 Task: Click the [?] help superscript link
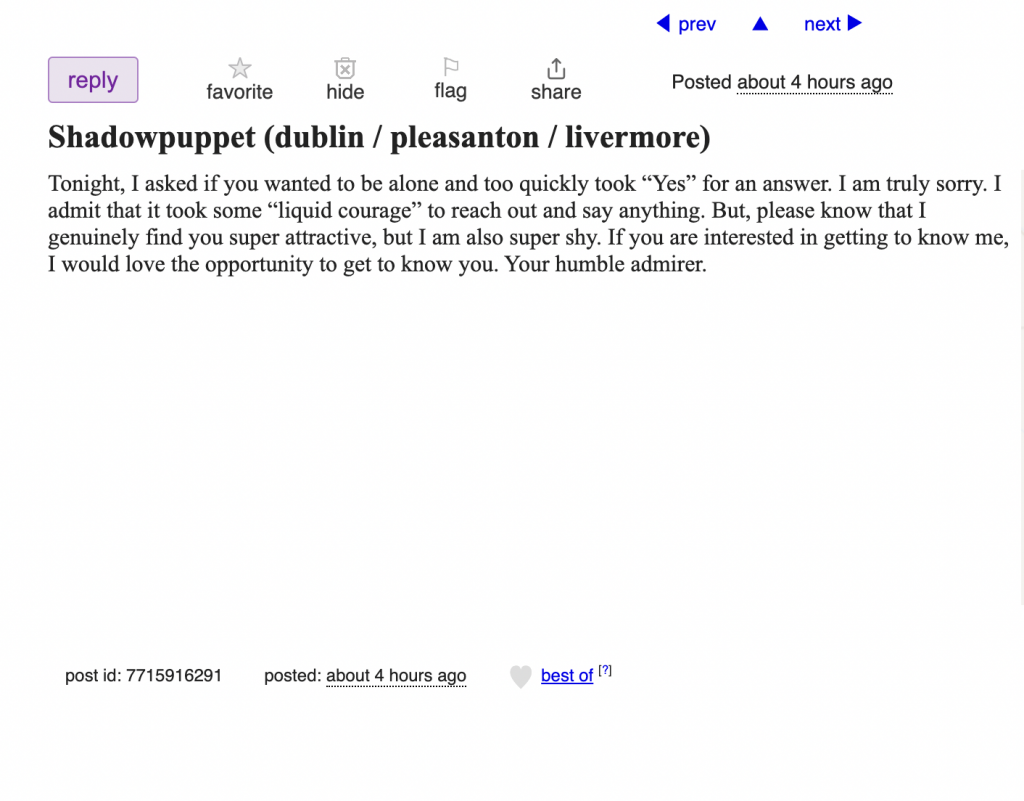[x=605, y=671]
